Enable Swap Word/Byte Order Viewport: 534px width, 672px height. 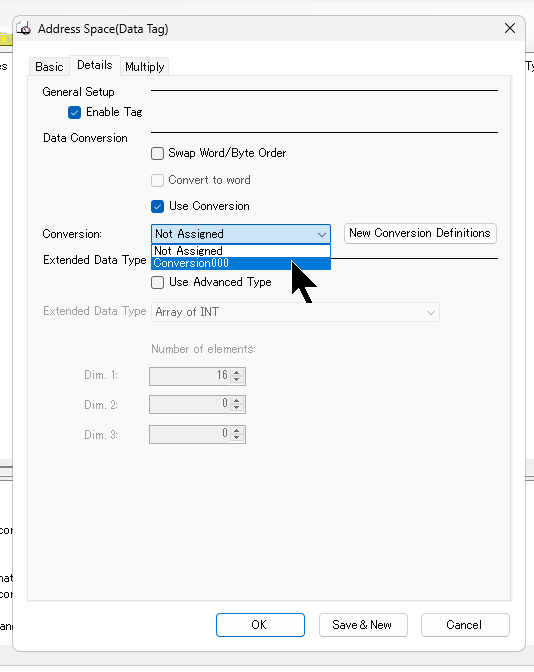click(157, 153)
